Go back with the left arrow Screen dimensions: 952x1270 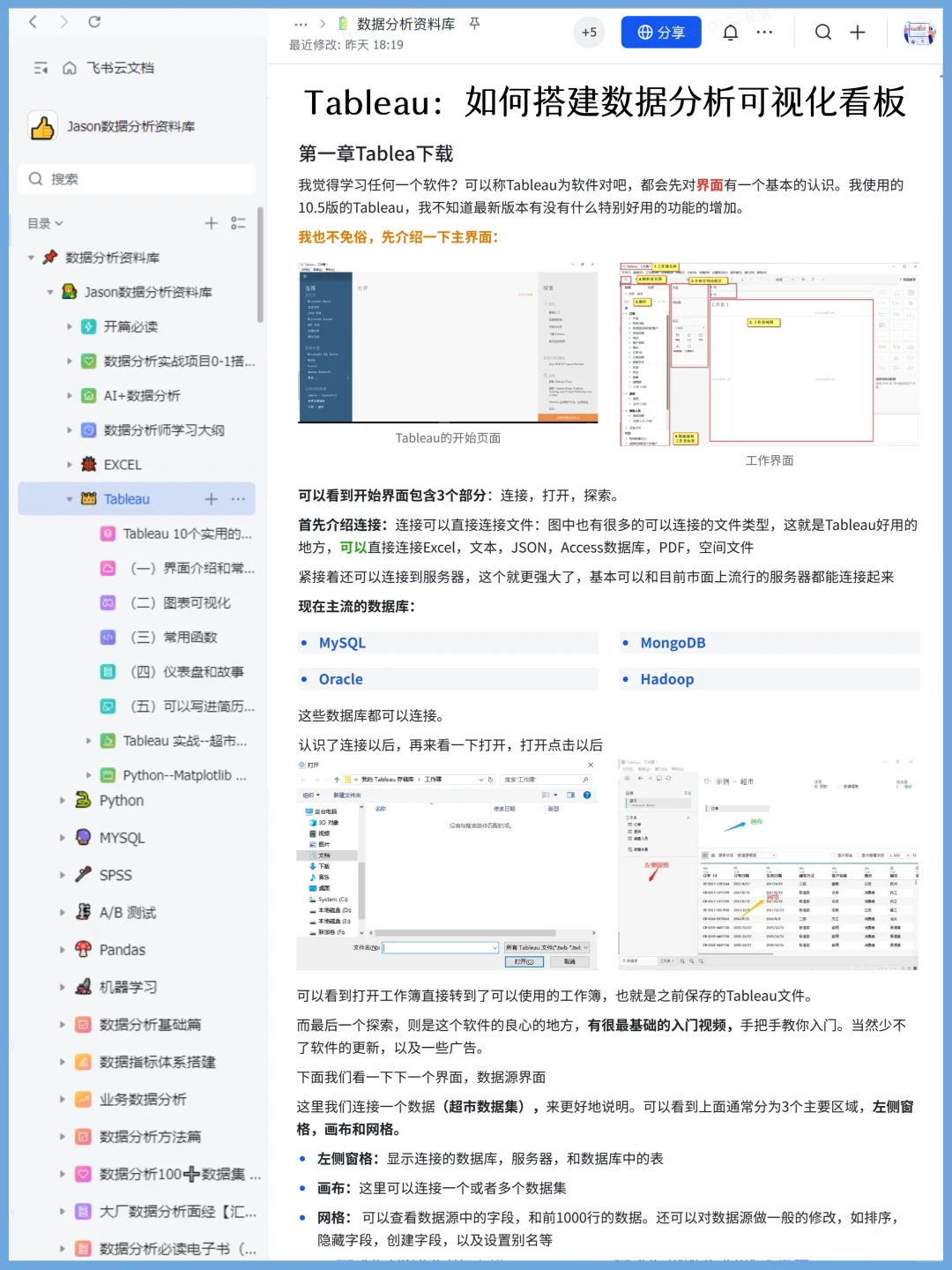tap(33, 22)
